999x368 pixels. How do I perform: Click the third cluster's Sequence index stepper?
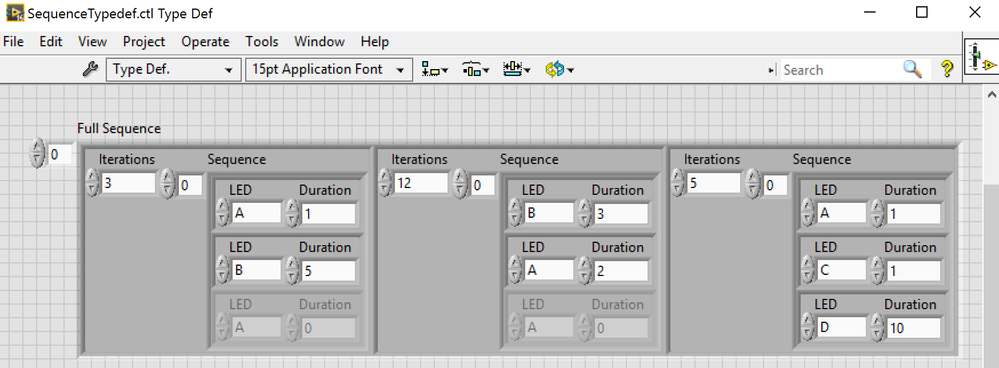click(752, 183)
